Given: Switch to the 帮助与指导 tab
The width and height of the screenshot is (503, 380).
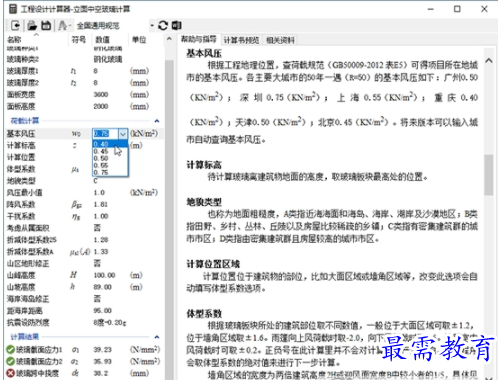Looking at the screenshot, I should [x=199, y=40].
